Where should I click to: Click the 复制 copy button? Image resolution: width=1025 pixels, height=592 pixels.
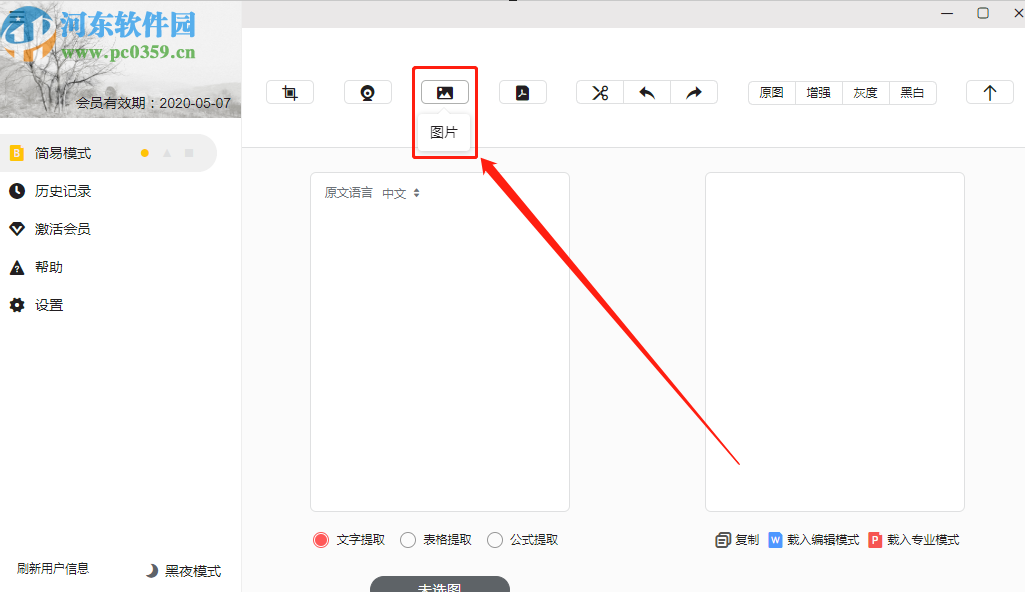pos(737,539)
